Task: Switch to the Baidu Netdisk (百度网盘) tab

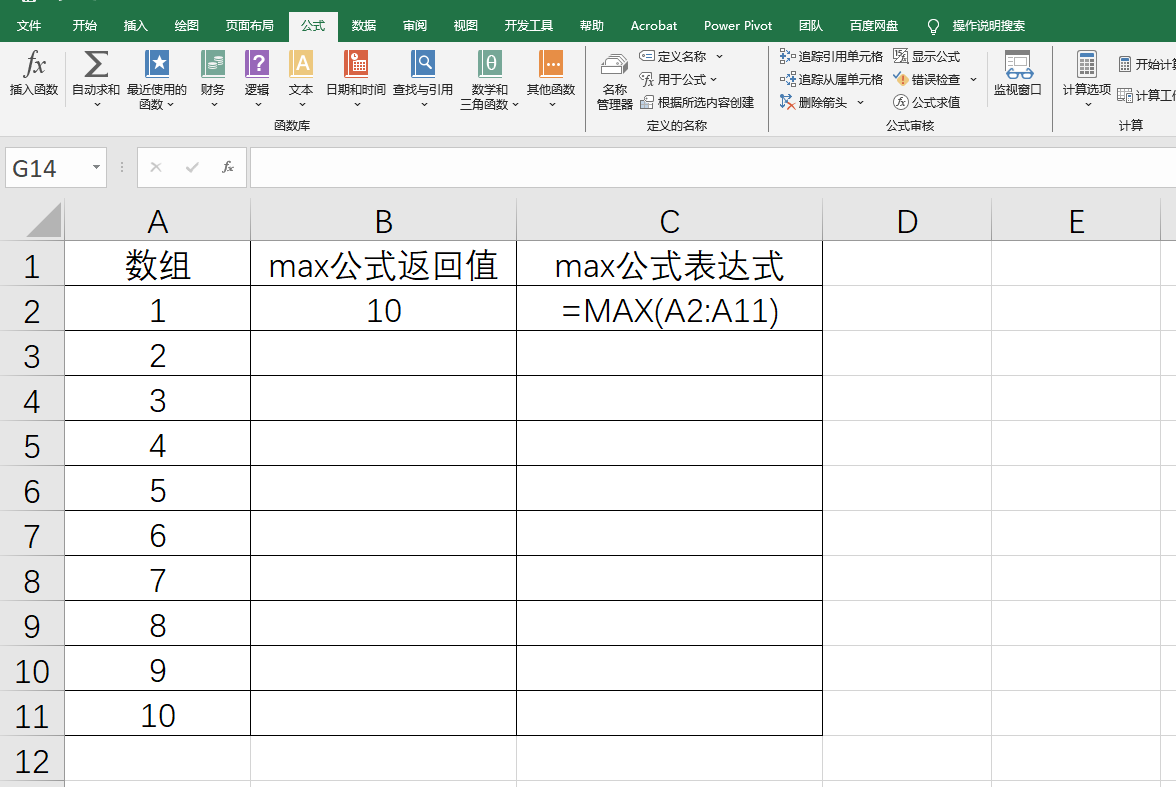Action: coord(874,26)
